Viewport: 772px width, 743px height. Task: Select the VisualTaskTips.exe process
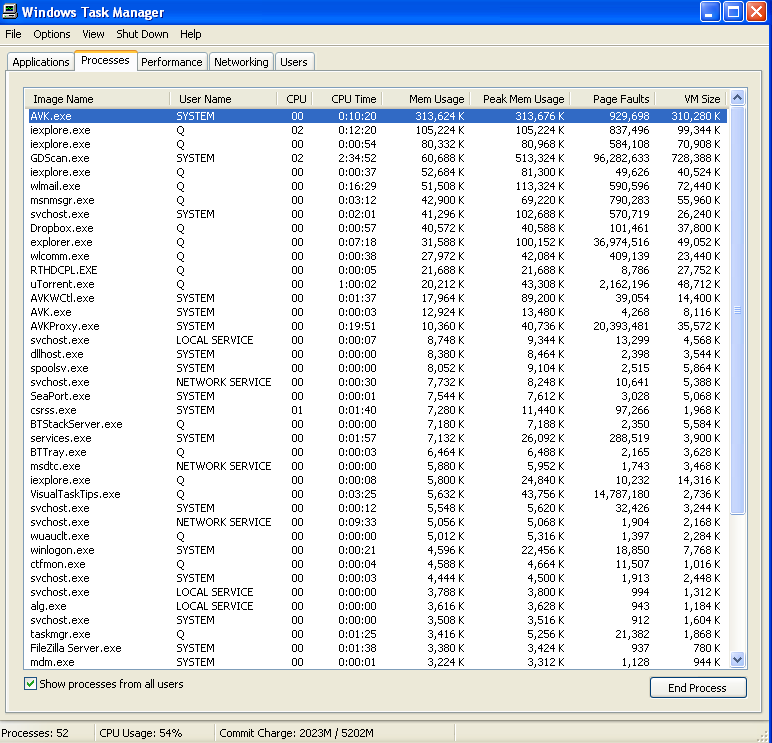(377, 494)
